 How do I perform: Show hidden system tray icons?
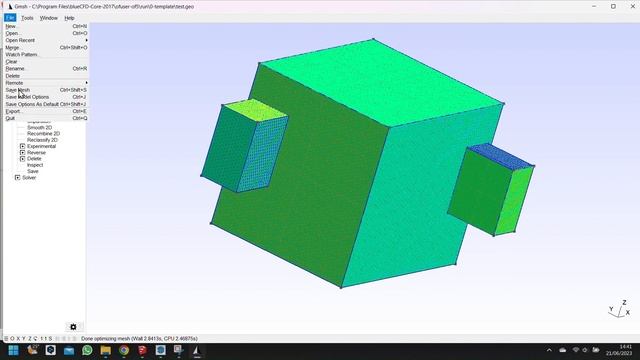[x=549, y=350]
